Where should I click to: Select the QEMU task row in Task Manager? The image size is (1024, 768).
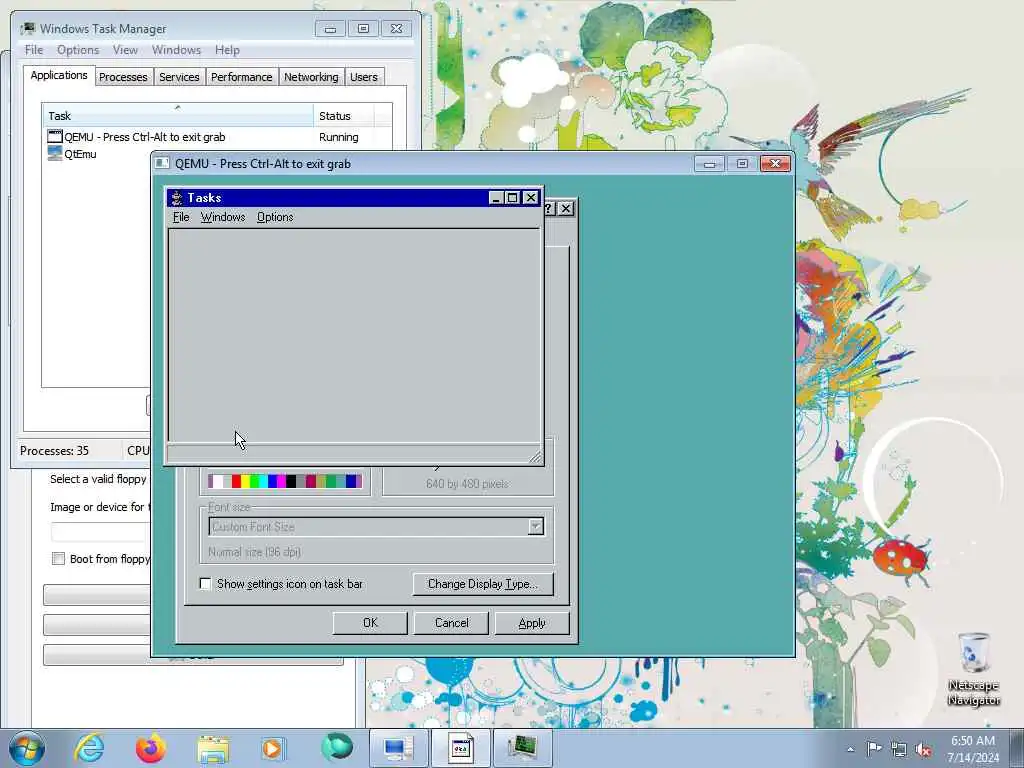pos(219,136)
